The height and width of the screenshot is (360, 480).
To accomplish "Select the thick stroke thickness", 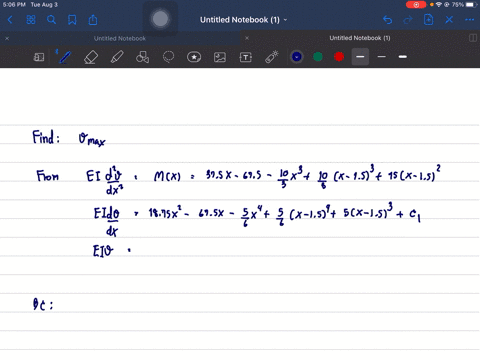I will click(x=403, y=57).
